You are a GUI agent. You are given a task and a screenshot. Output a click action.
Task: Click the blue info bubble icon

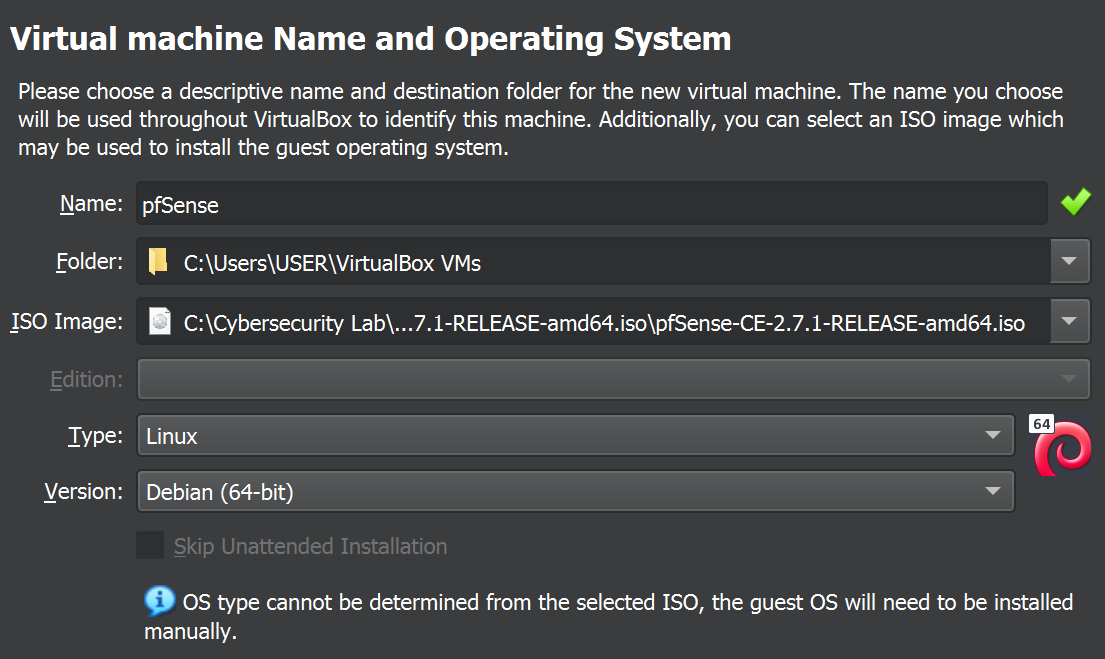[159, 602]
